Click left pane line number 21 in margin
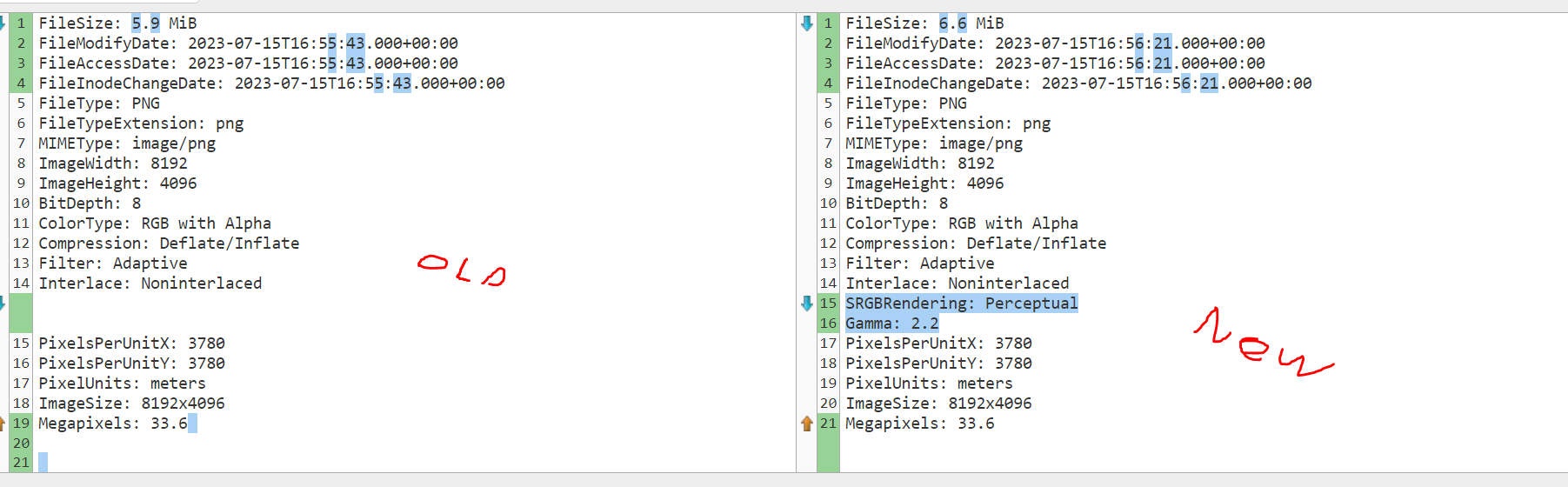This screenshot has height=487, width=1568. pyautogui.click(x=21, y=463)
